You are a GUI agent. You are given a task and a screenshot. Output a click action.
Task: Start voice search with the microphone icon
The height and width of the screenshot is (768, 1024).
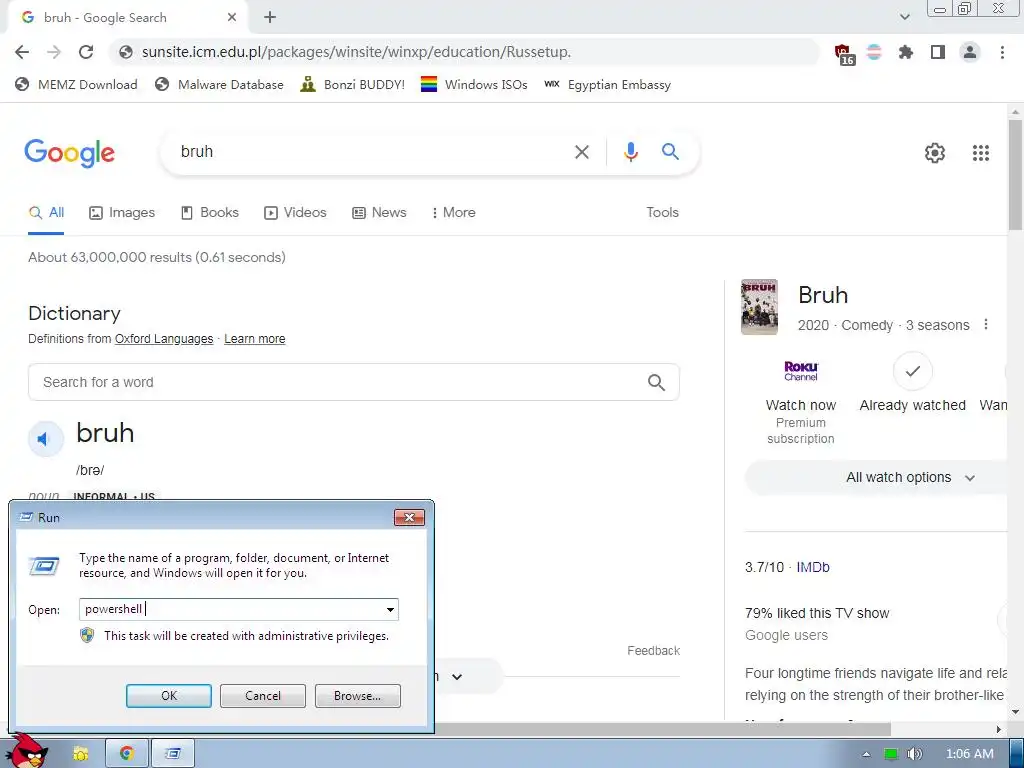click(630, 152)
